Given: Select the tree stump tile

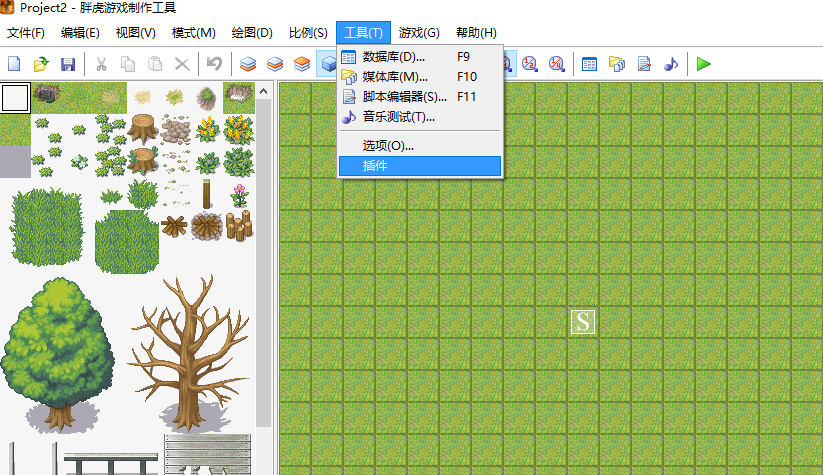Looking at the screenshot, I should [143, 129].
